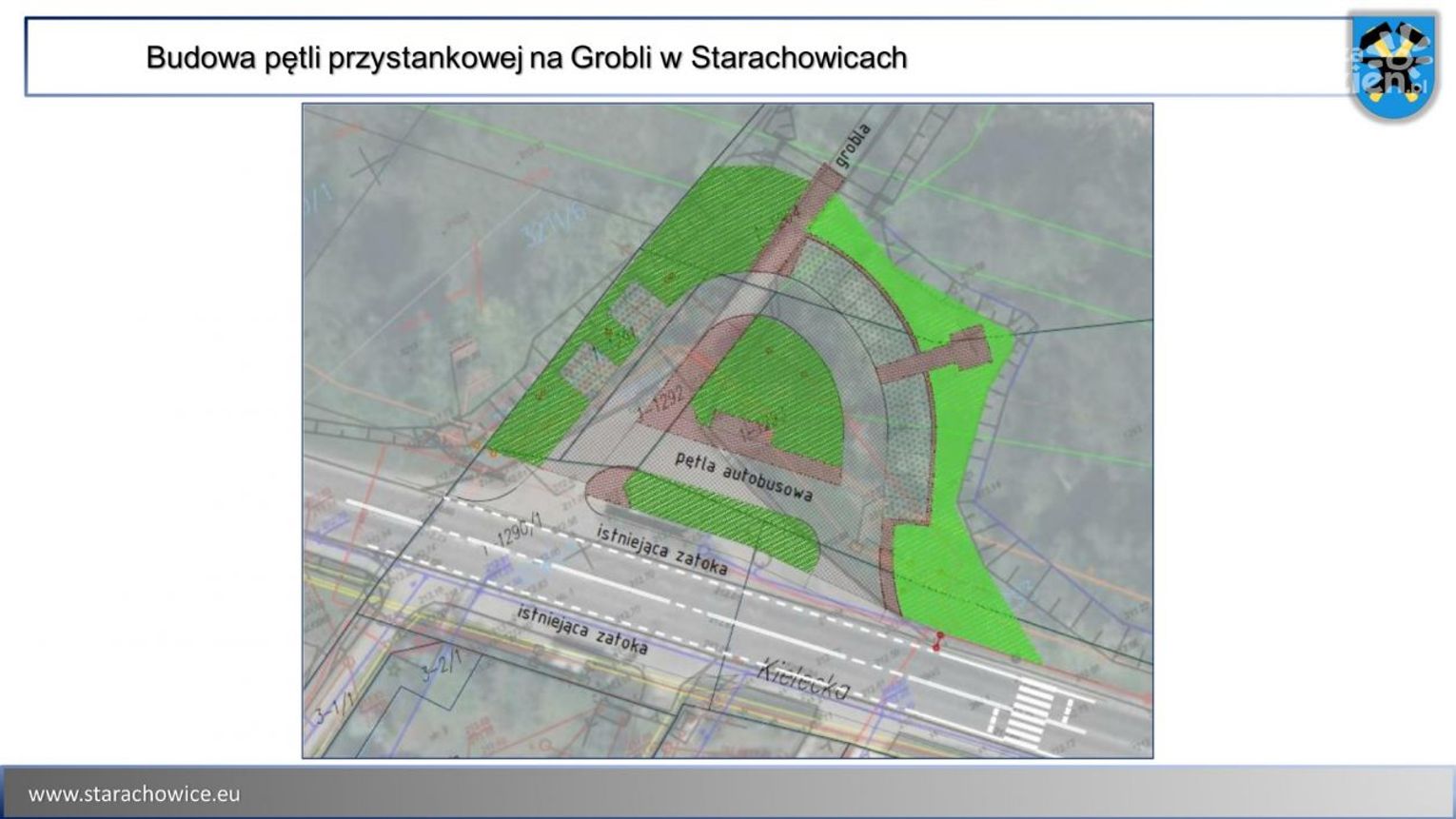
Task: Select the slide title about Grobla bus loop
Action: click(526, 58)
